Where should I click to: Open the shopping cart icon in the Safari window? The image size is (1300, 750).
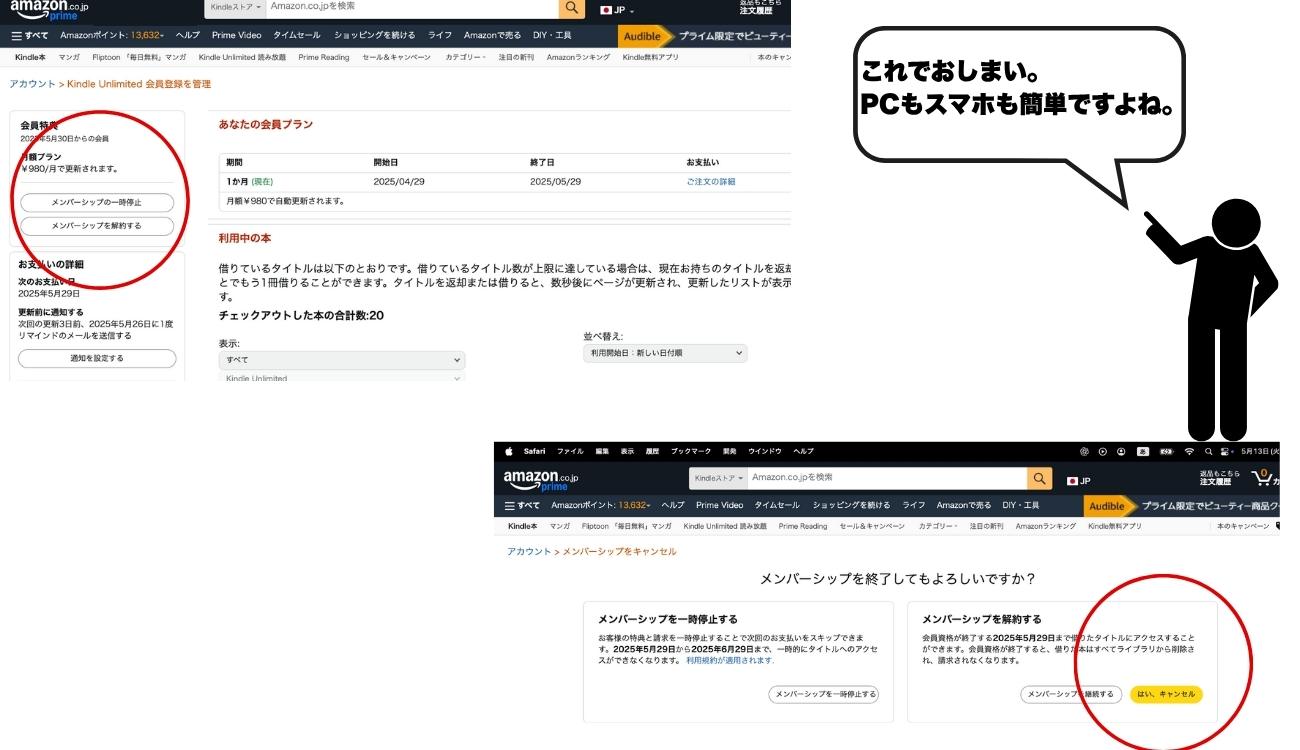click(x=1264, y=478)
